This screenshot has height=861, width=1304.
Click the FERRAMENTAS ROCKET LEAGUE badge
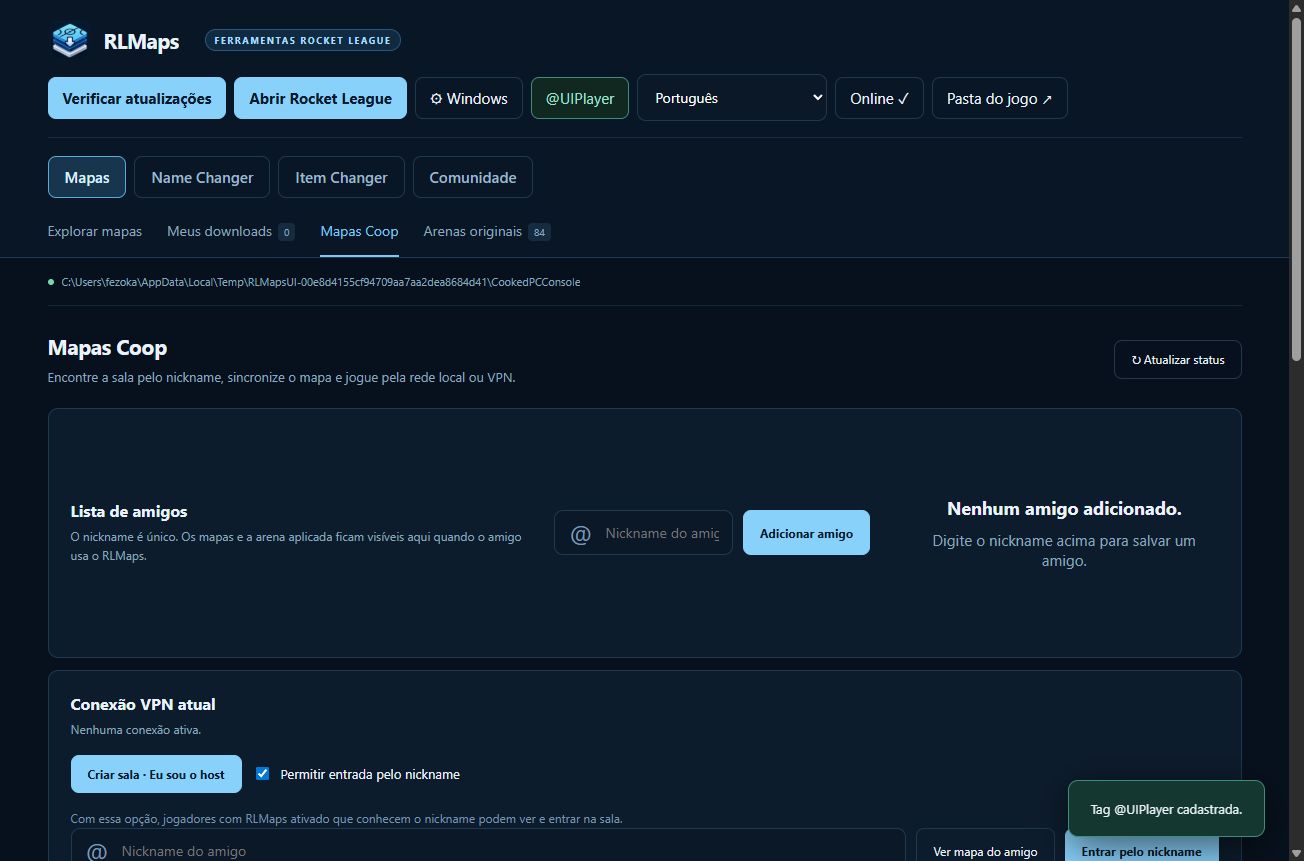(x=303, y=40)
